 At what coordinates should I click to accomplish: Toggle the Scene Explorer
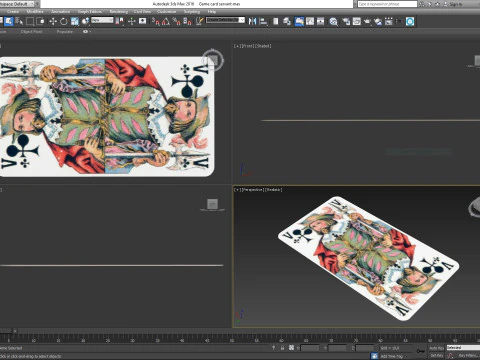[276, 21]
